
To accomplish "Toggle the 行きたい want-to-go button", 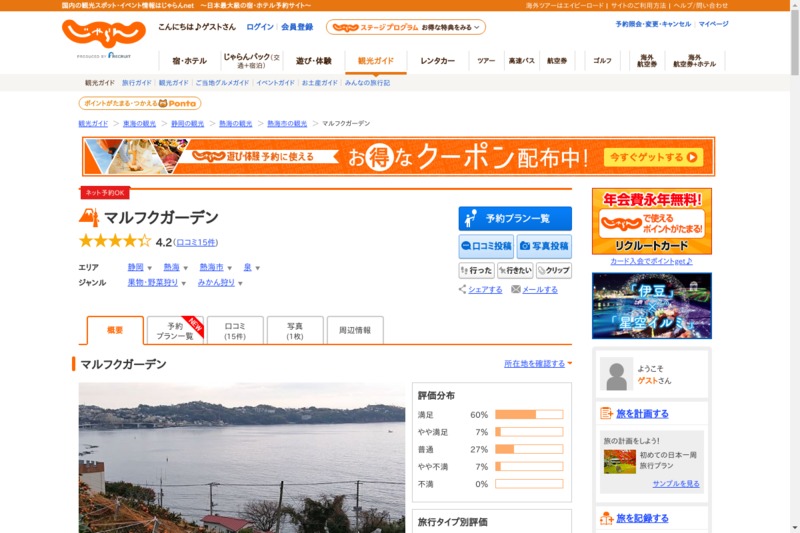I will [514, 270].
